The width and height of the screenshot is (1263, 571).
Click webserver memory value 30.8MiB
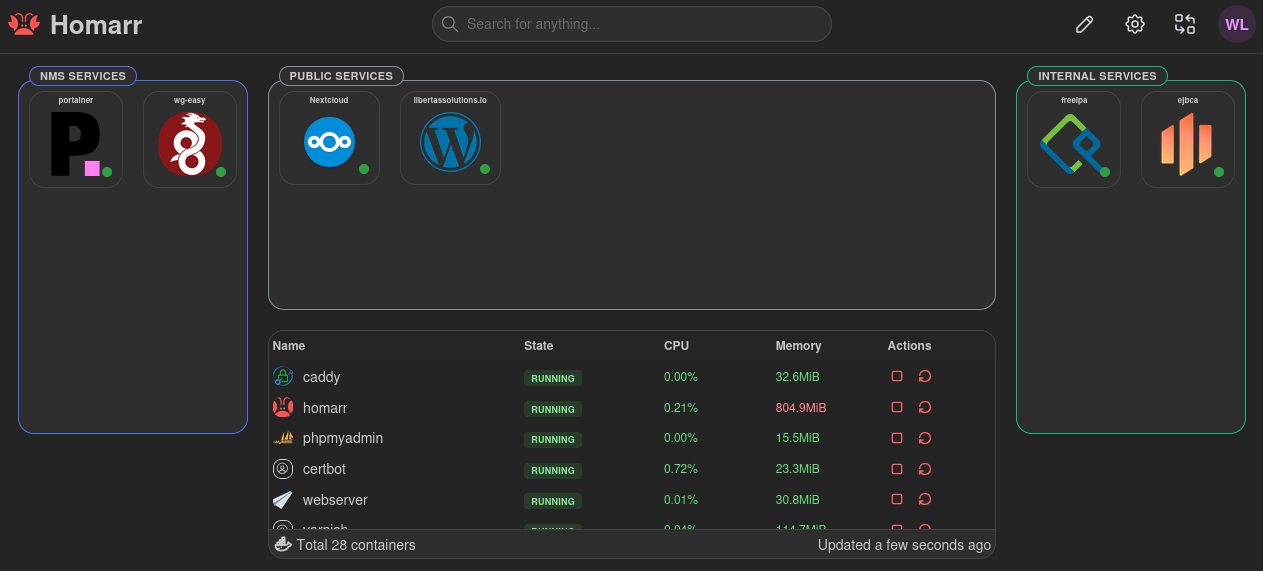point(797,500)
